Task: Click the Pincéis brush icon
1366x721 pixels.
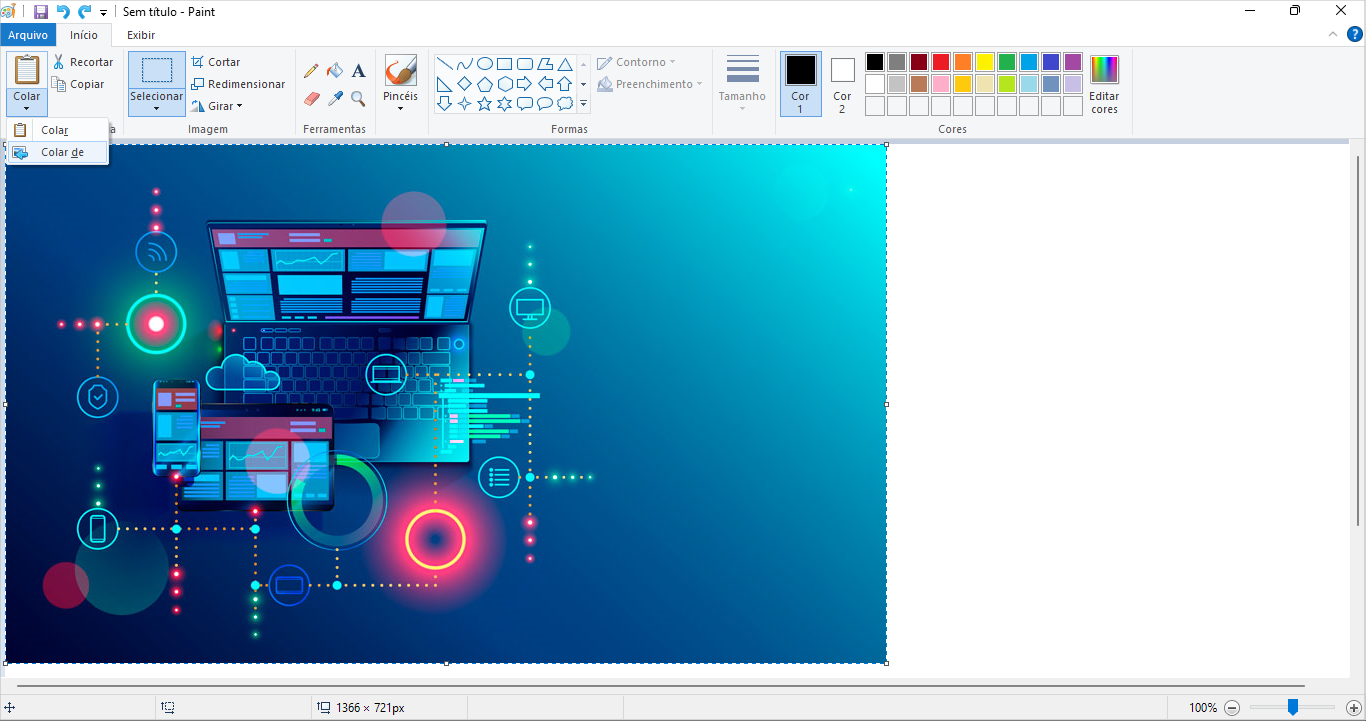Action: (x=400, y=71)
